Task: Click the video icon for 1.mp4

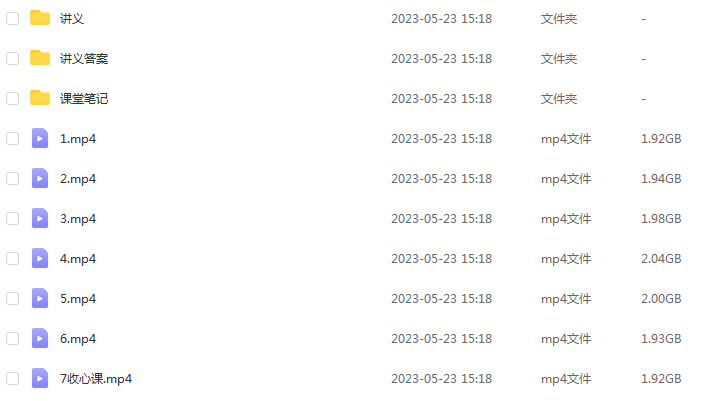Action: click(40, 138)
